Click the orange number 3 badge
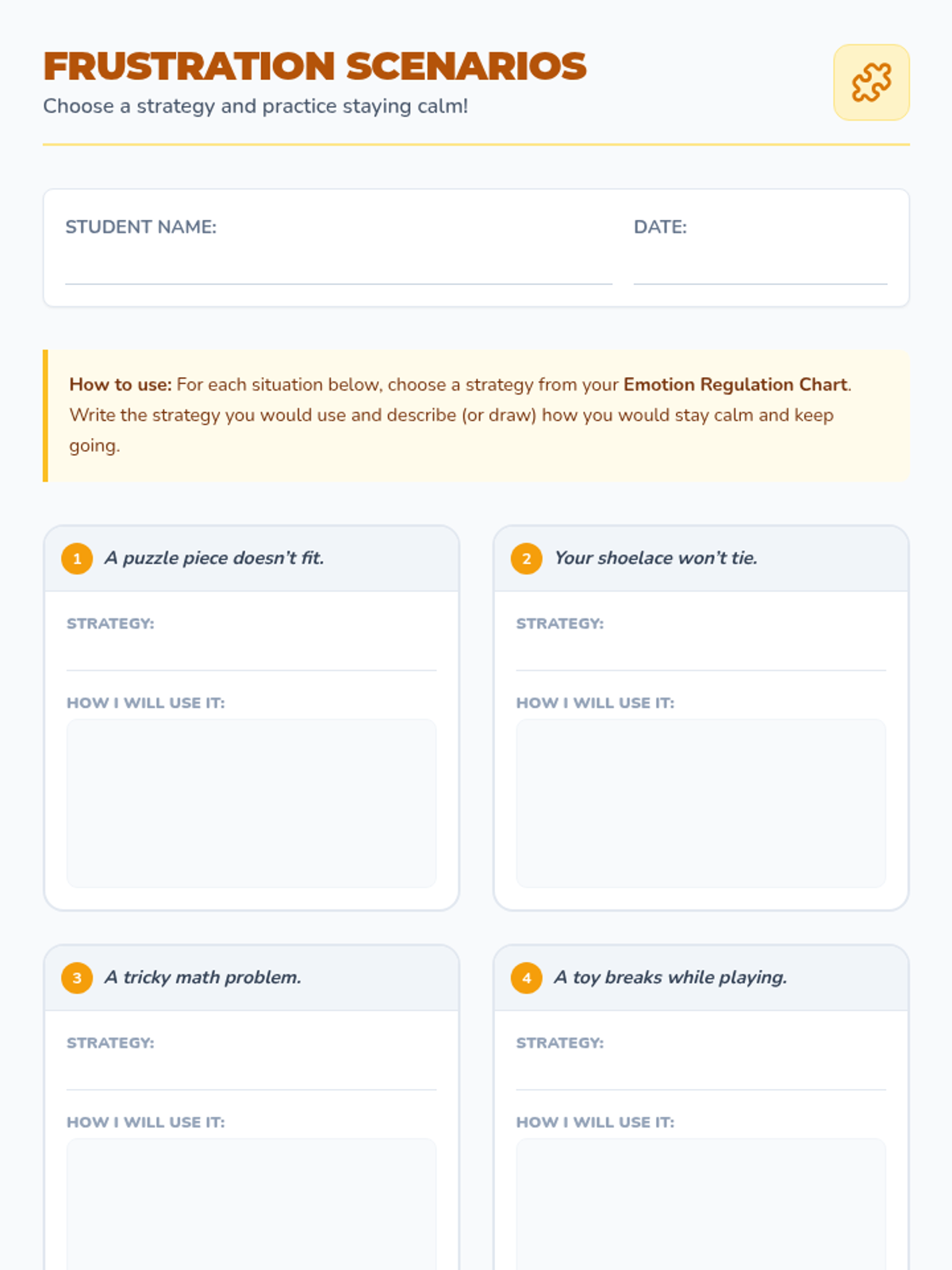952x1270 pixels. 77,978
